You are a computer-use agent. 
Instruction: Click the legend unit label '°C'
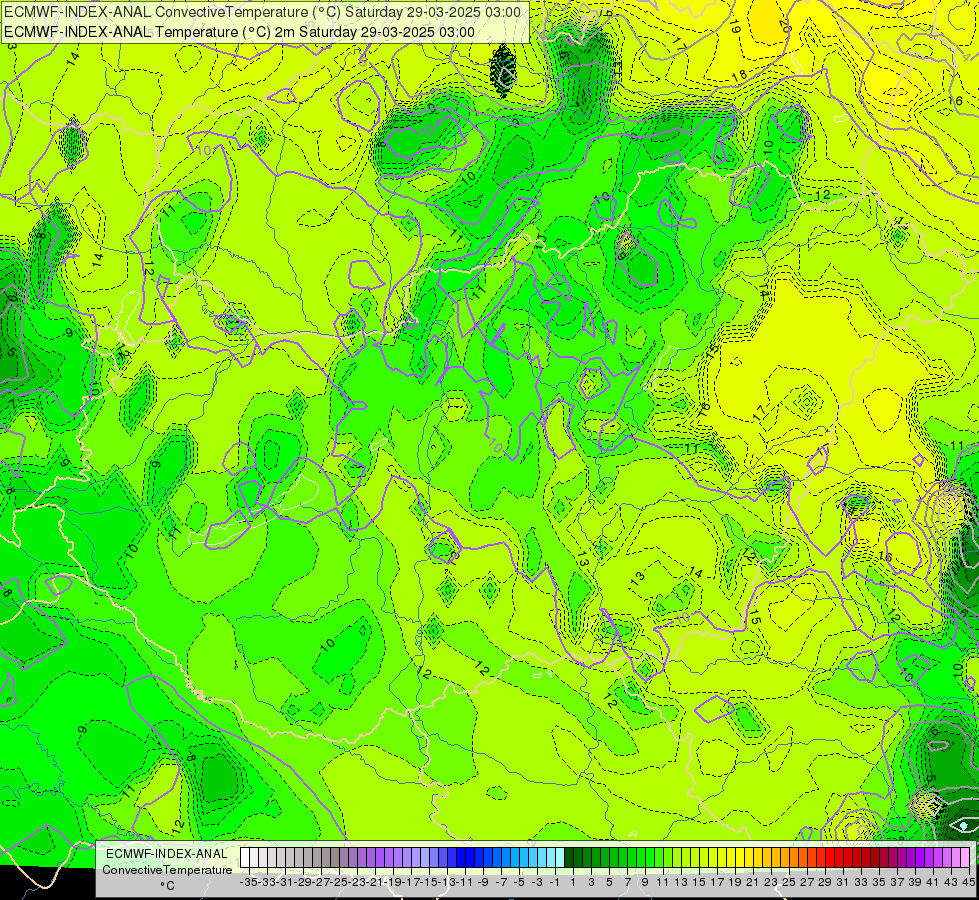click(x=167, y=886)
